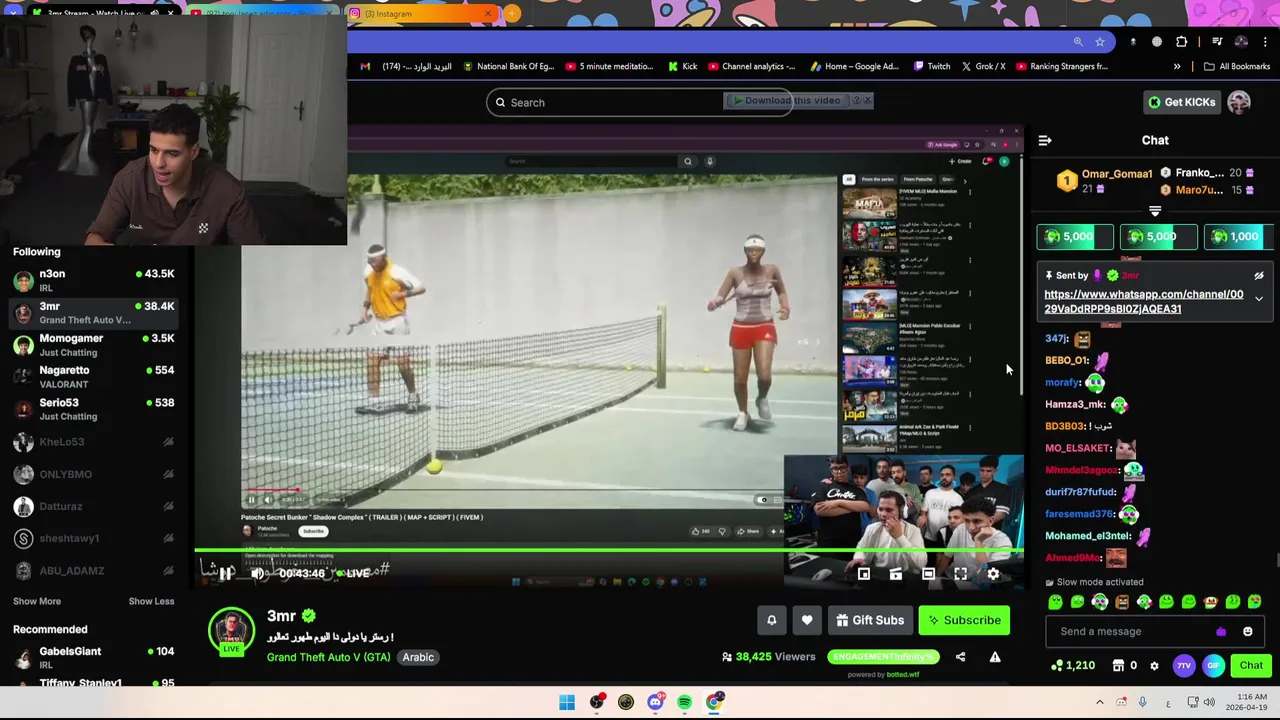Screen dimensions: 1280x720
Task: Open the GIF picker button
Action: 1213,666
